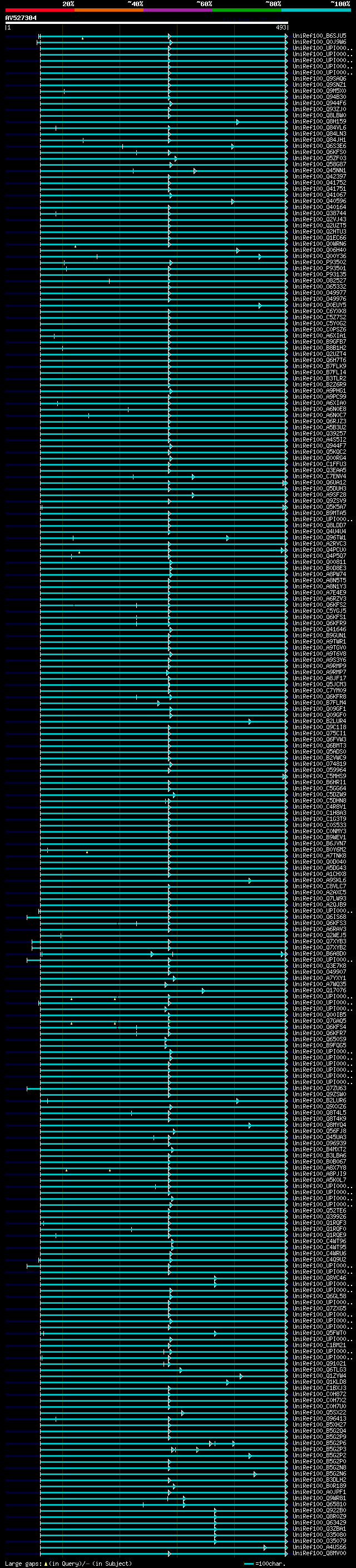Select UniRef100_C0S533 label
Viewport: 356px width, 1568px height.
319,825
